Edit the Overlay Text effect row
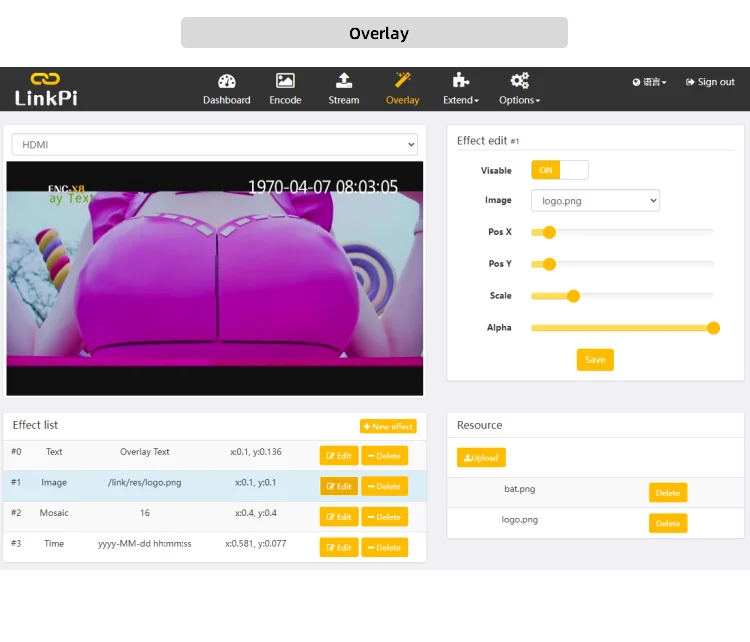This screenshot has width=750, height=642. coord(339,456)
